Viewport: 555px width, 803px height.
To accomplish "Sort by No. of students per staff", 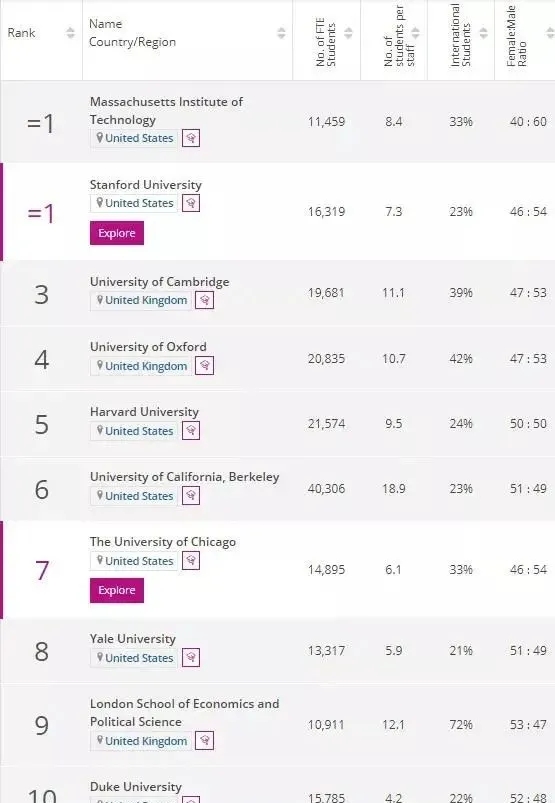I will [x=416, y=33].
